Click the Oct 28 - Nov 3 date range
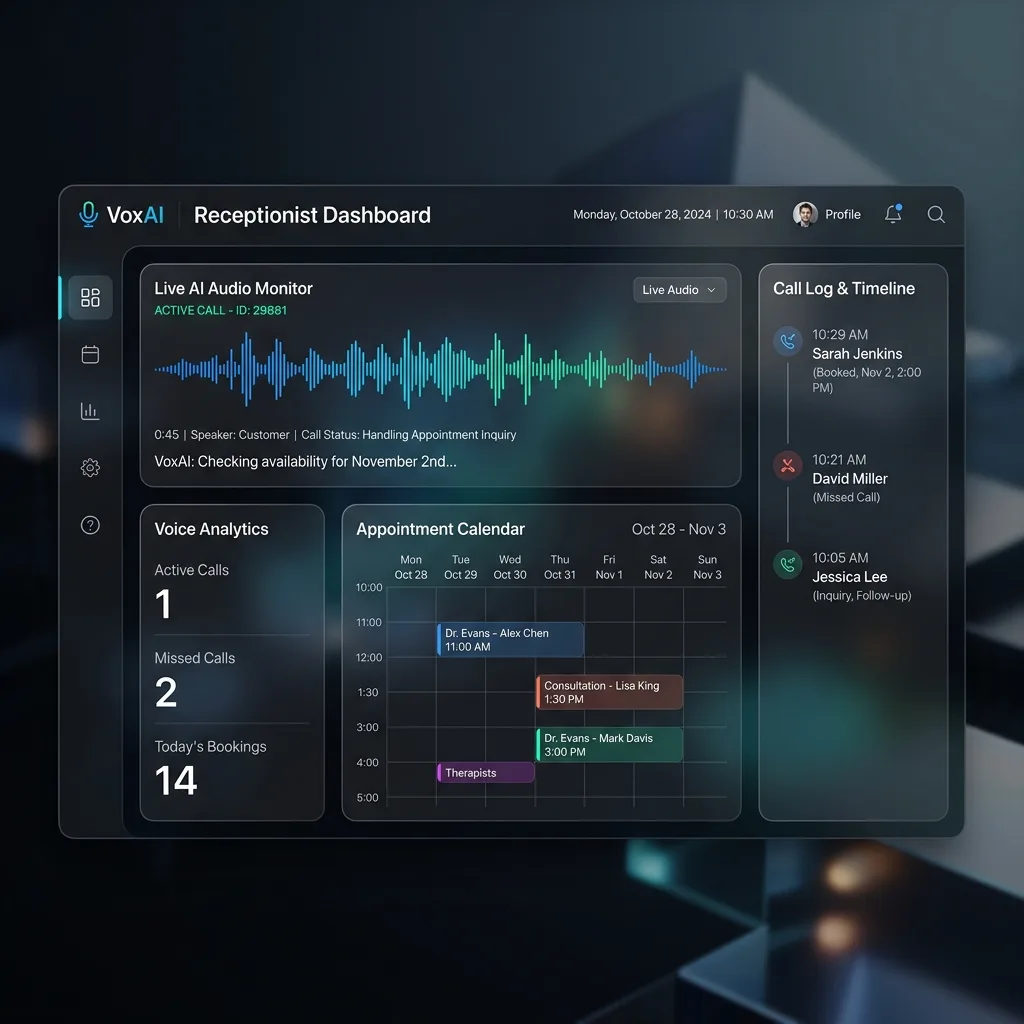The height and width of the screenshot is (1024, 1024). tap(679, 529)
